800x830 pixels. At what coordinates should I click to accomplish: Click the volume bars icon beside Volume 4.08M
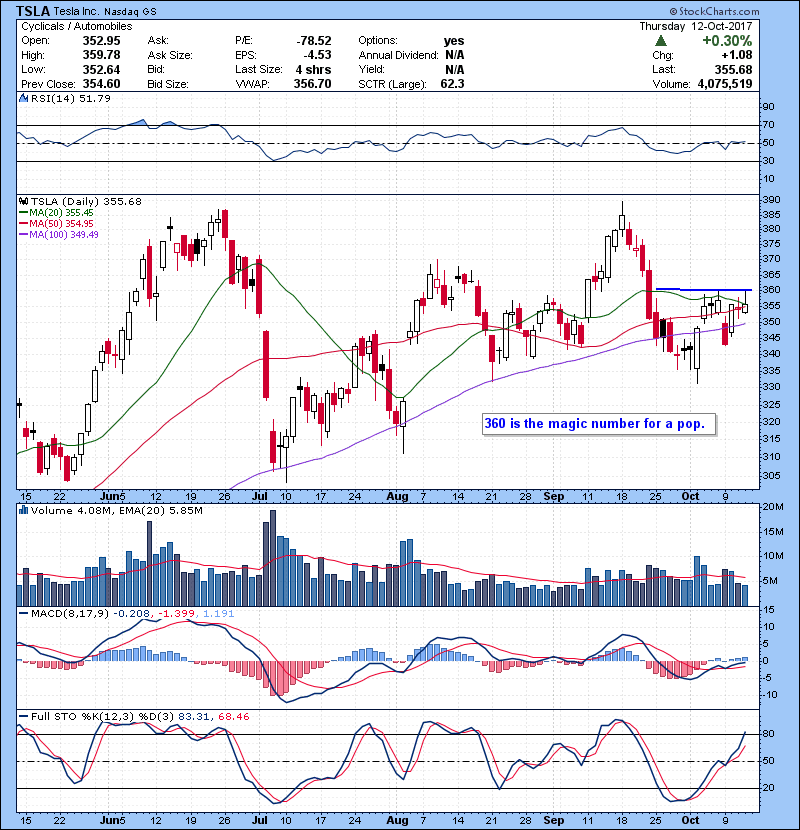[x=24, y=510]
